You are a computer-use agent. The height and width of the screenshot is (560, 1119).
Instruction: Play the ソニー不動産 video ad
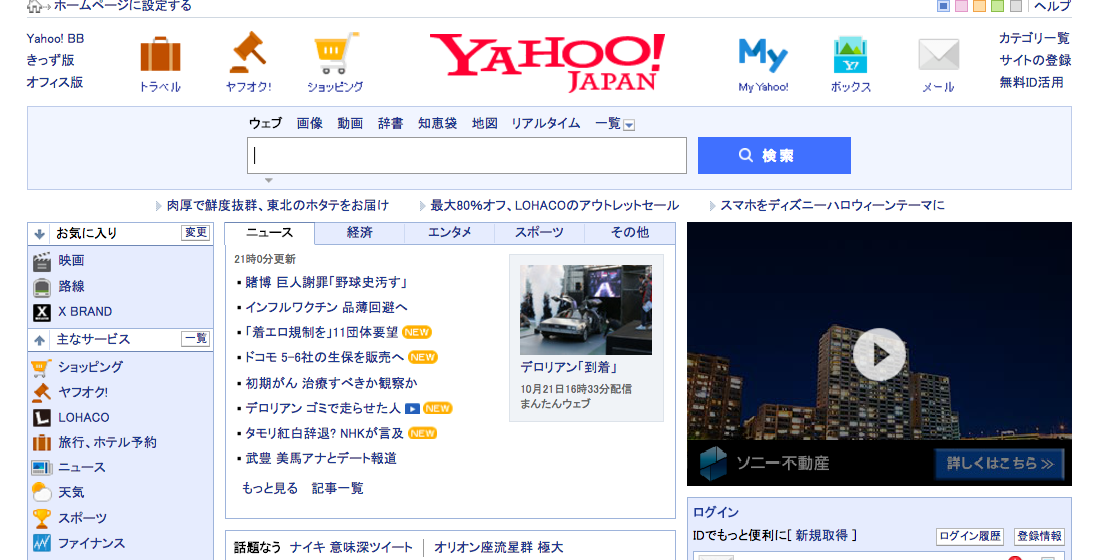[879, 354]
